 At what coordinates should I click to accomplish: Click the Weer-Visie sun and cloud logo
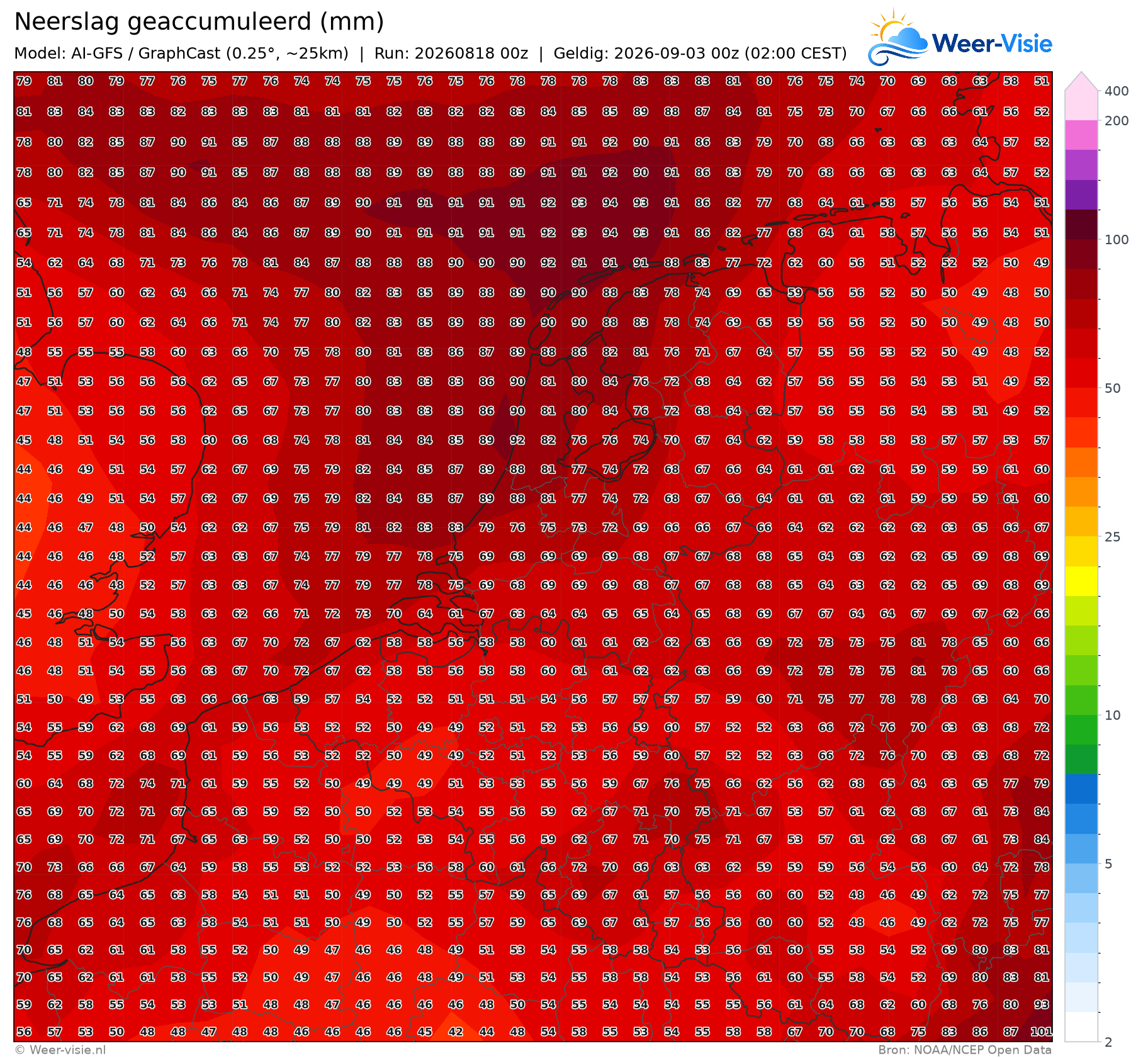(x=898, y=37)
